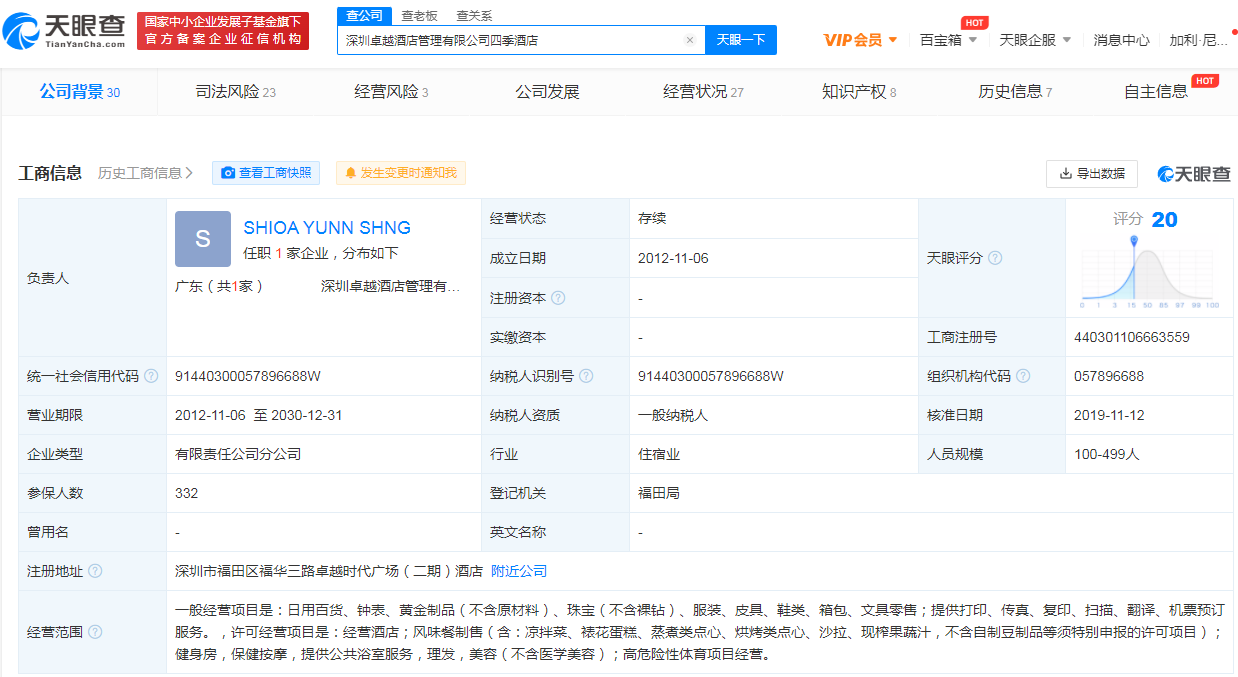The height and width of the screenshot is (677, 1238).
Task: Open the 经营风险 tab
Action: (x=391, y=92)
